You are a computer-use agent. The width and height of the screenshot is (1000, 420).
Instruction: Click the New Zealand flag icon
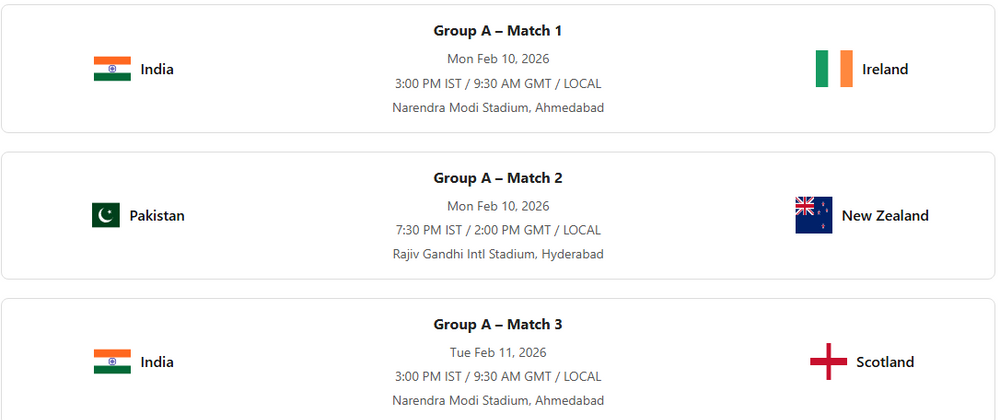click(x=813, y=215)
